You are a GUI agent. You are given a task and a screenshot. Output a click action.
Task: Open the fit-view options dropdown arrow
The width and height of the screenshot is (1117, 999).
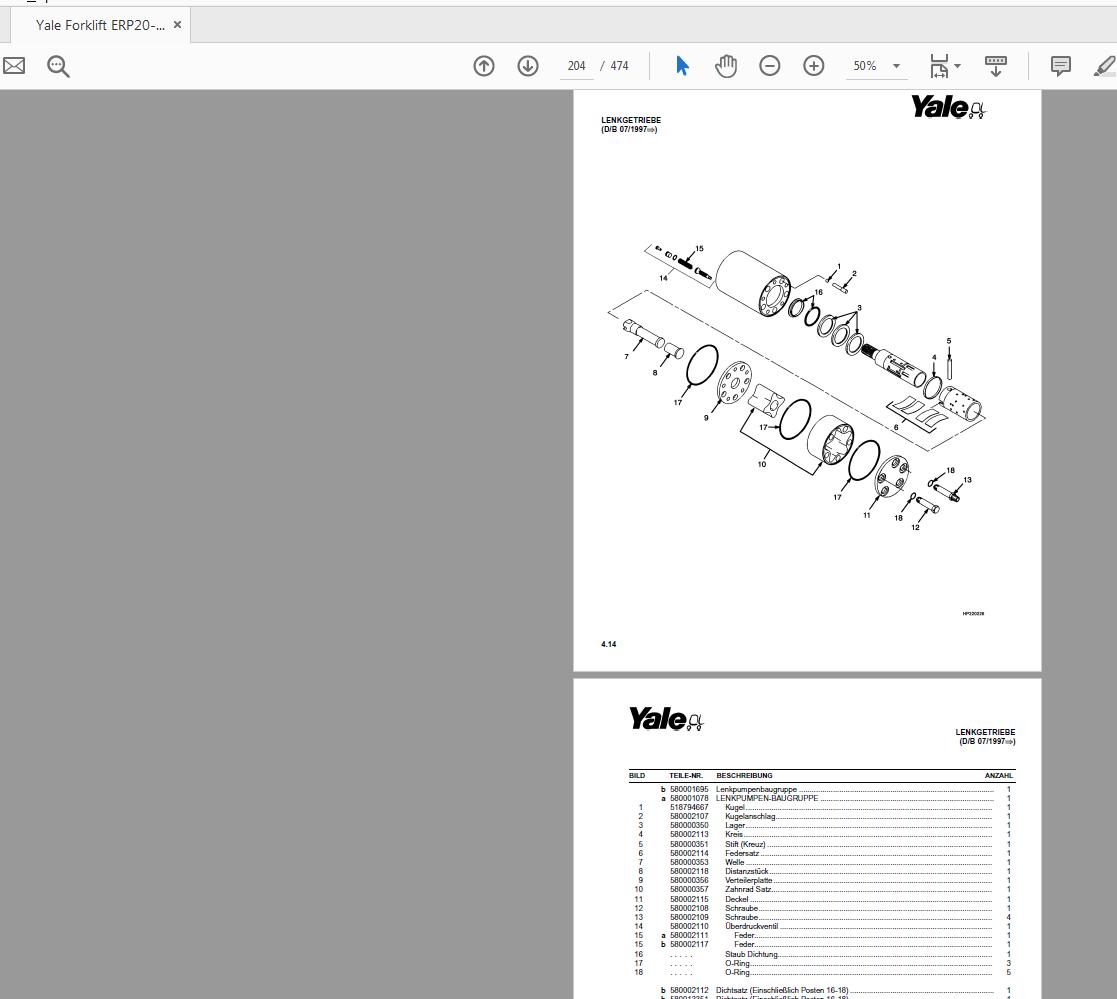(x=956, y=66)
